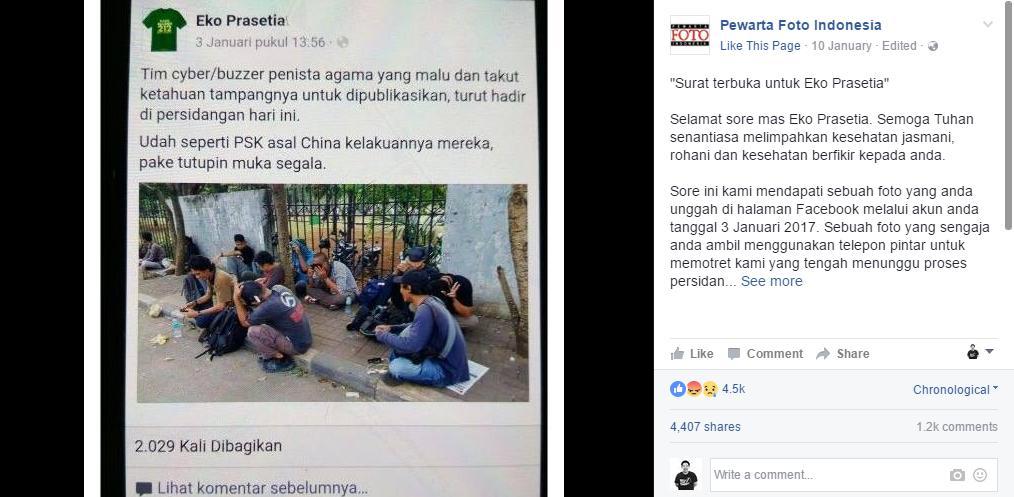Open the 4,407 shares list
The height and width of the screenshot is (497, 1014).
click(x=705, y=427)
